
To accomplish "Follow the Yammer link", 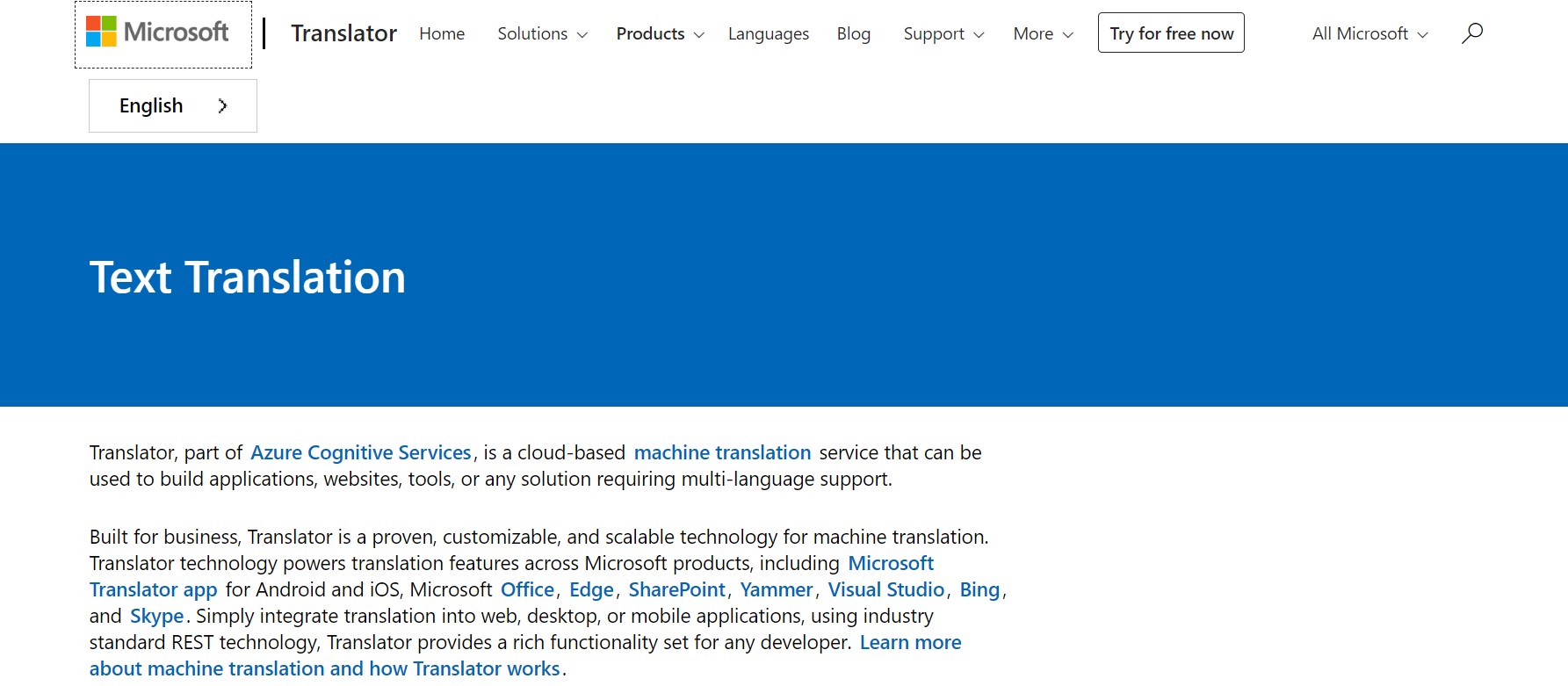I will 777,589.
